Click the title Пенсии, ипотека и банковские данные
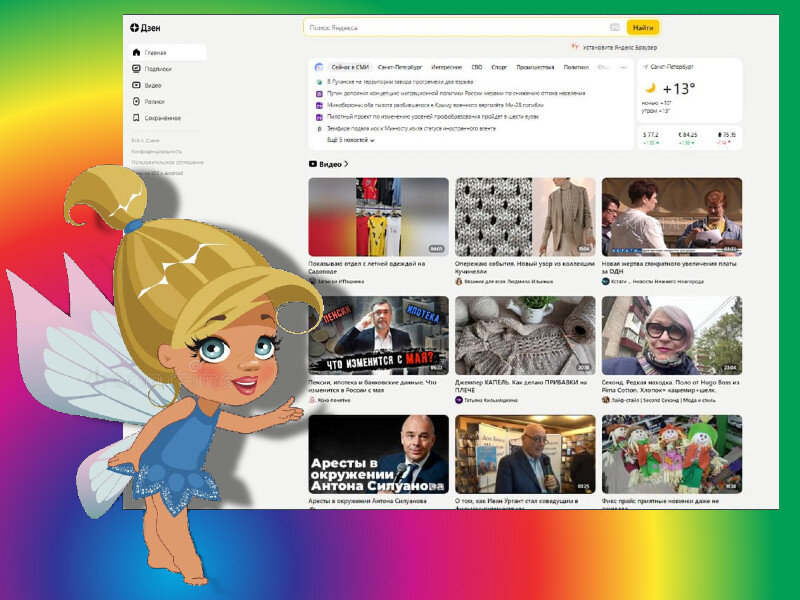Viewport: 800px width, 600px height. pos(372,386)
